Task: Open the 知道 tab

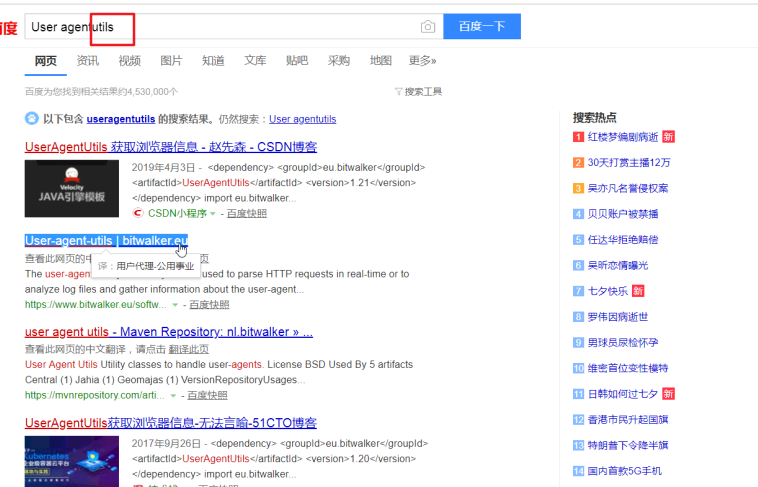Action: (213, 60)
